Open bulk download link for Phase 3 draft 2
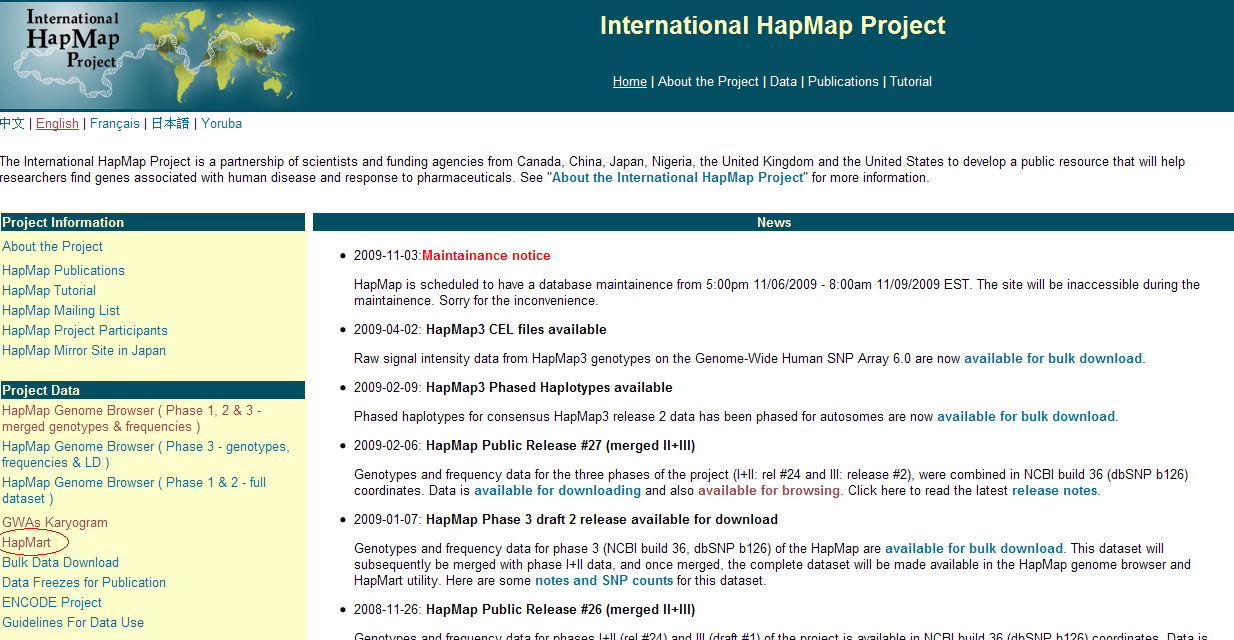The height and width of the screenshot is (640, 1234). coord(974,549)
